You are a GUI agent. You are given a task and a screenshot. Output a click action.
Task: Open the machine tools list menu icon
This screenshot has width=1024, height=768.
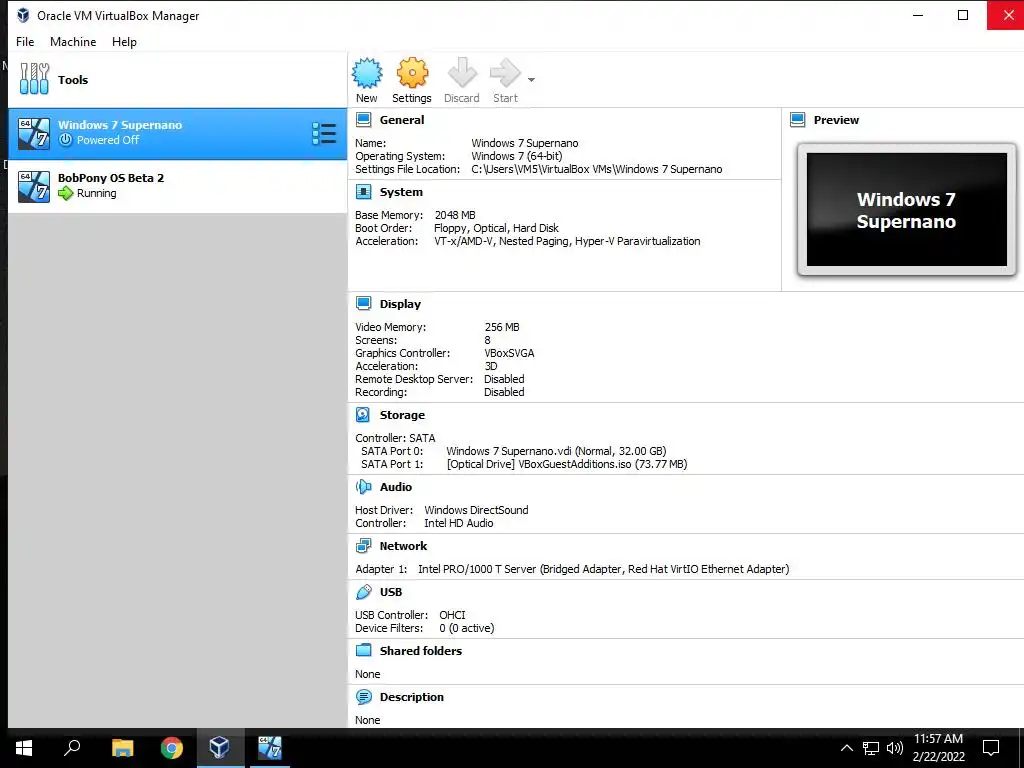click(x=324, y=134)
